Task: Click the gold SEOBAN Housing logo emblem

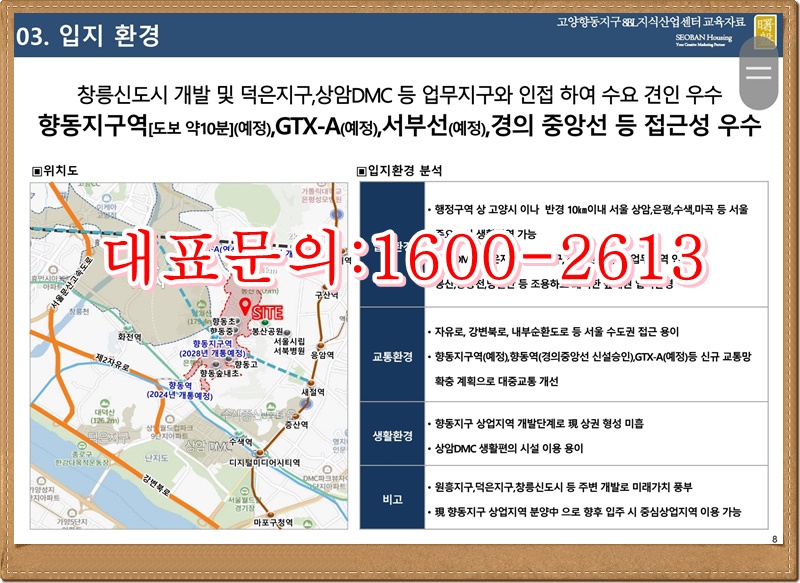Action: click(765, 31)
